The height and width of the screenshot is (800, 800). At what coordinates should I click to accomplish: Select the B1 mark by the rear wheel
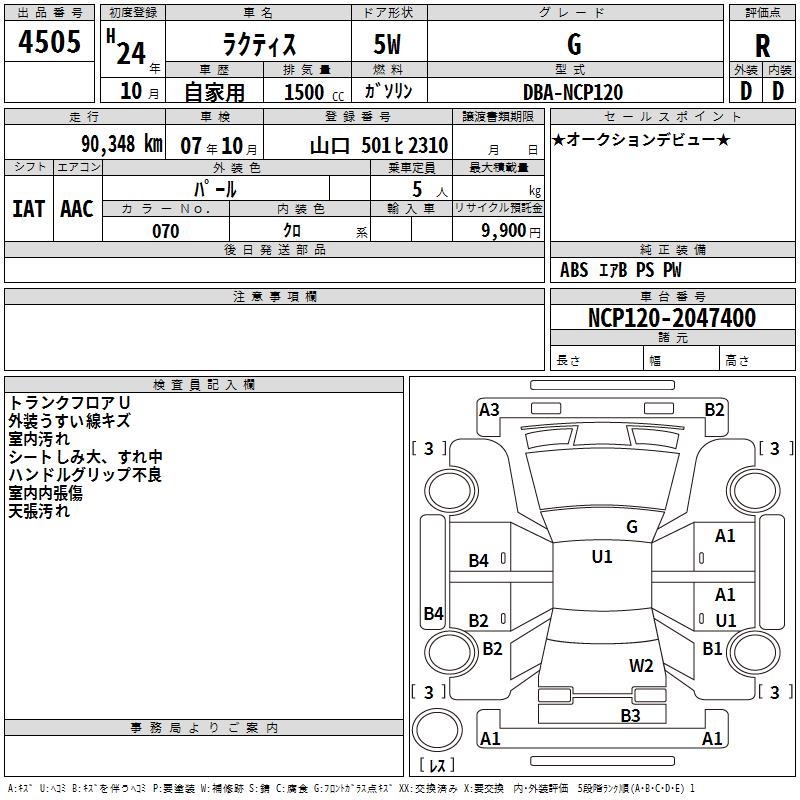coord(712,649)
